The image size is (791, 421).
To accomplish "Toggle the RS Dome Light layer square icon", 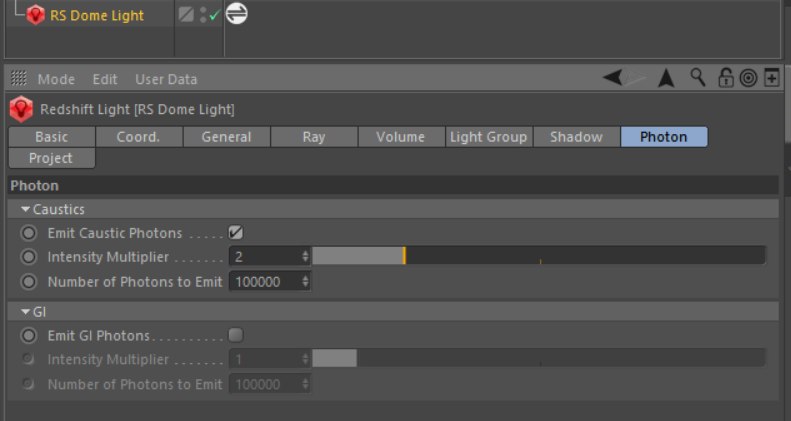I will (186, 14).
